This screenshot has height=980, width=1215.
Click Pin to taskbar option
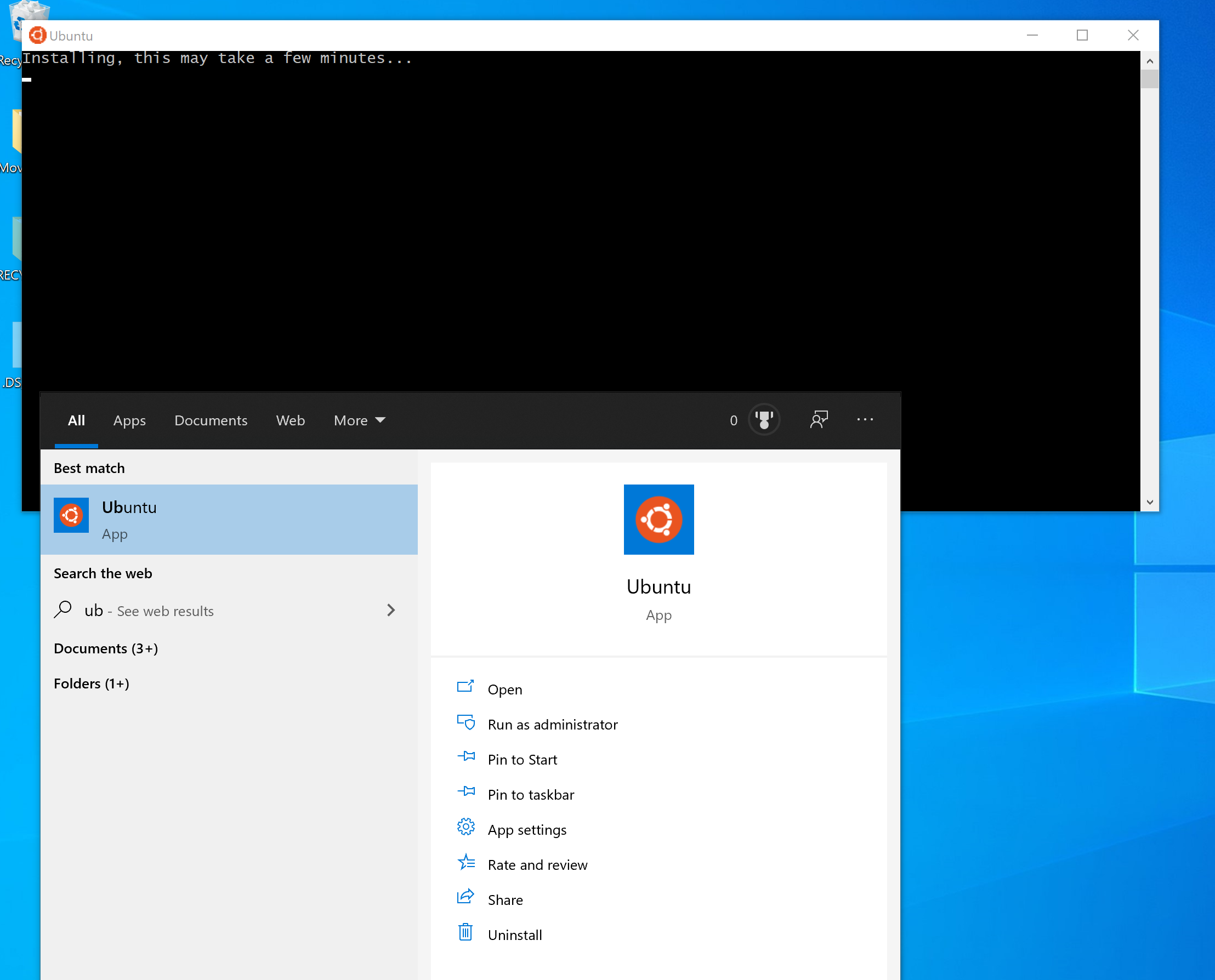point(531,794)
